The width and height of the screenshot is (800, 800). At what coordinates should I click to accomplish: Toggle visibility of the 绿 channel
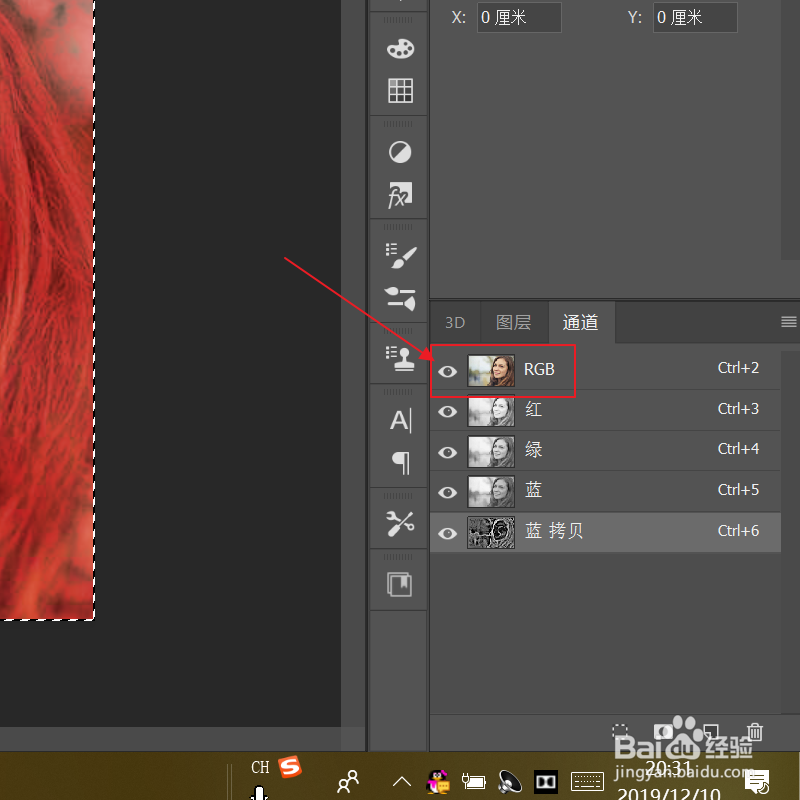(447, 452)
